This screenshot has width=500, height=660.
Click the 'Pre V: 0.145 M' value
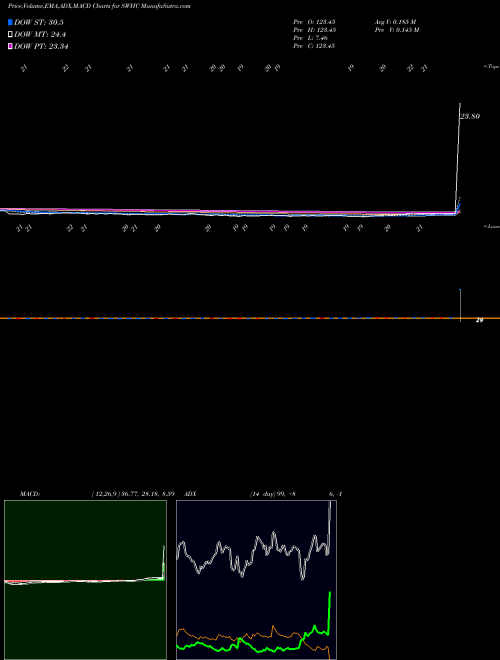tap(397, 30)
